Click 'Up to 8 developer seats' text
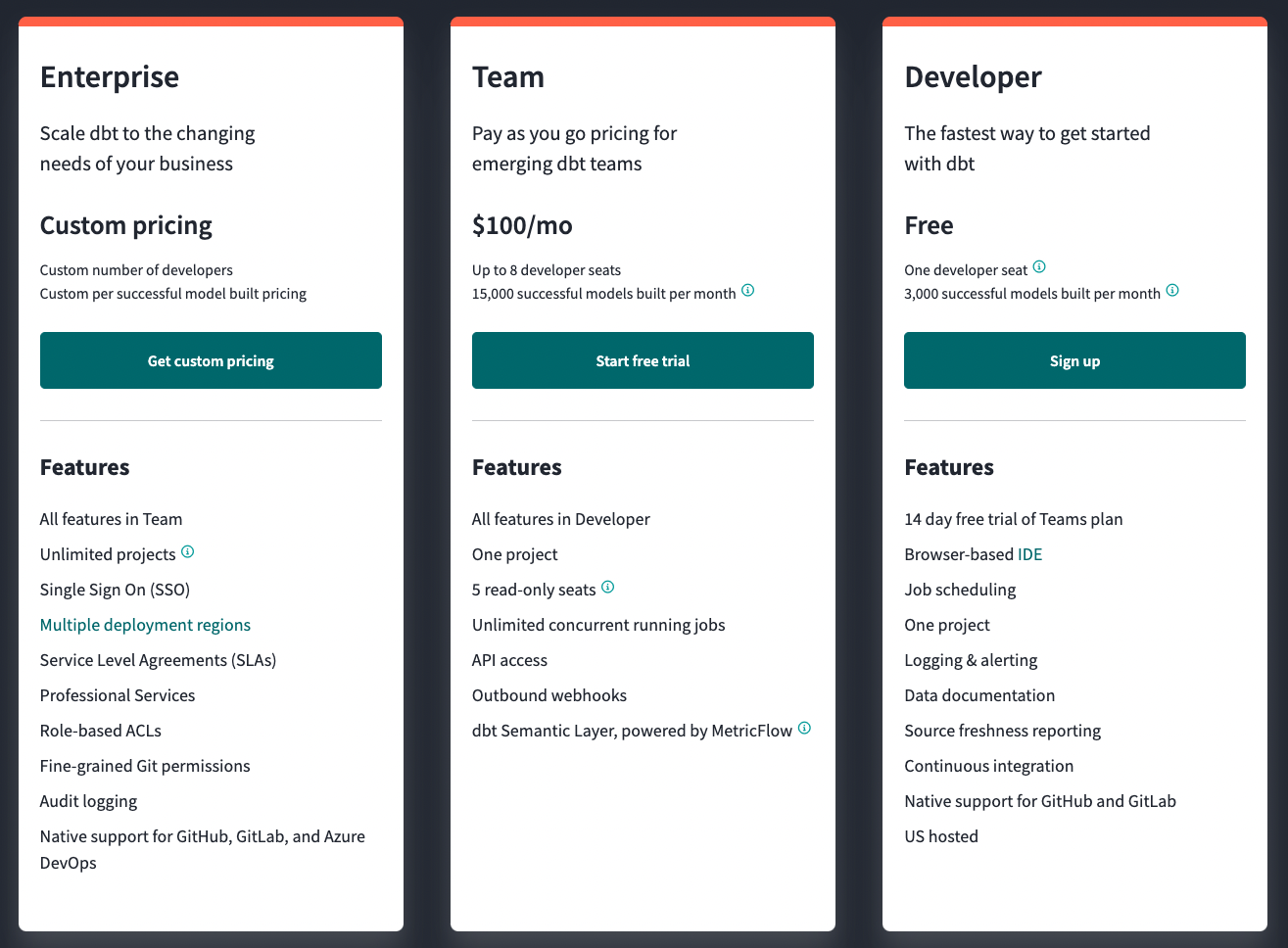Viewport: 1288px width, 948px height. click(547, 270)
